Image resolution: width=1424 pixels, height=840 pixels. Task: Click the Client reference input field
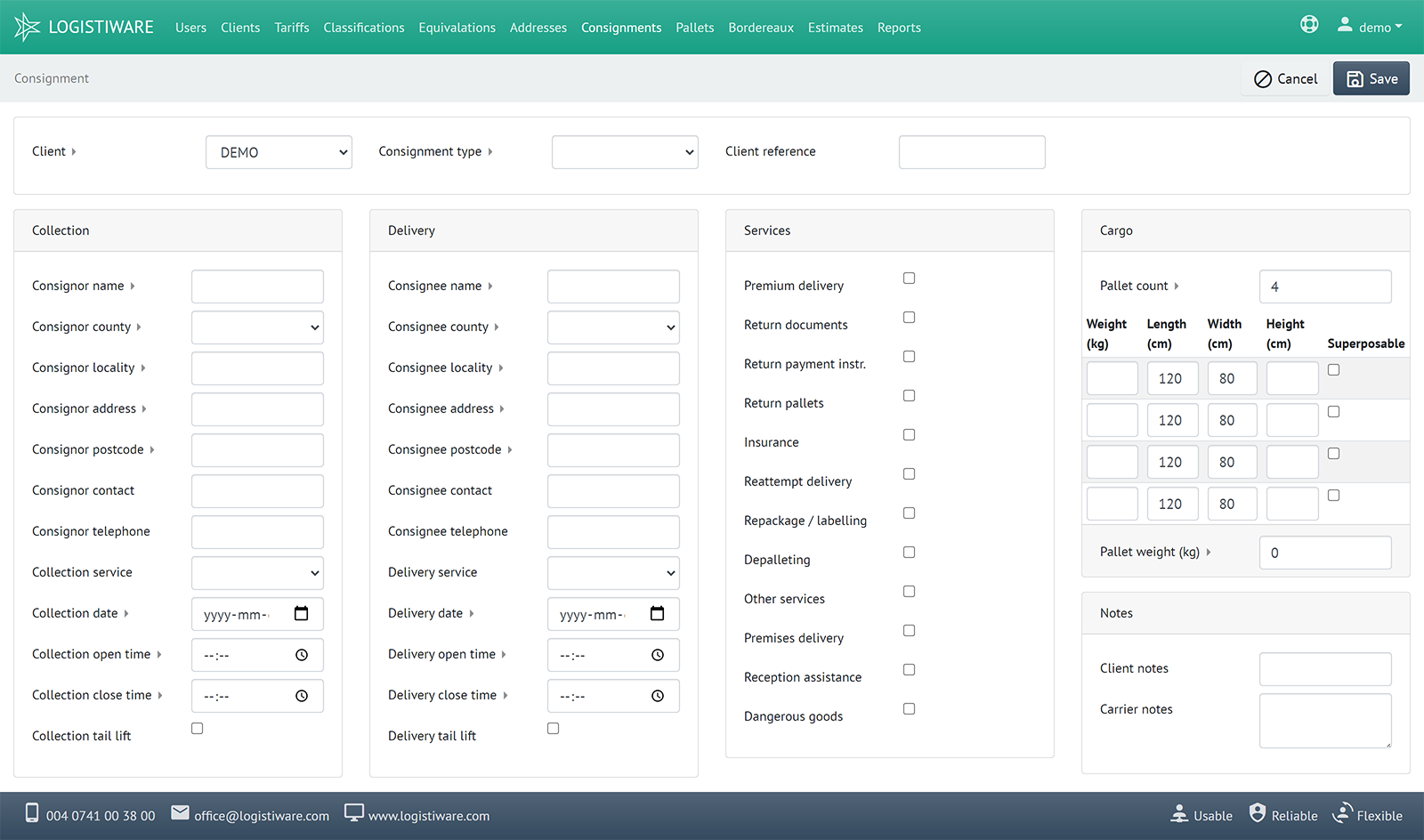coord(972,152)
